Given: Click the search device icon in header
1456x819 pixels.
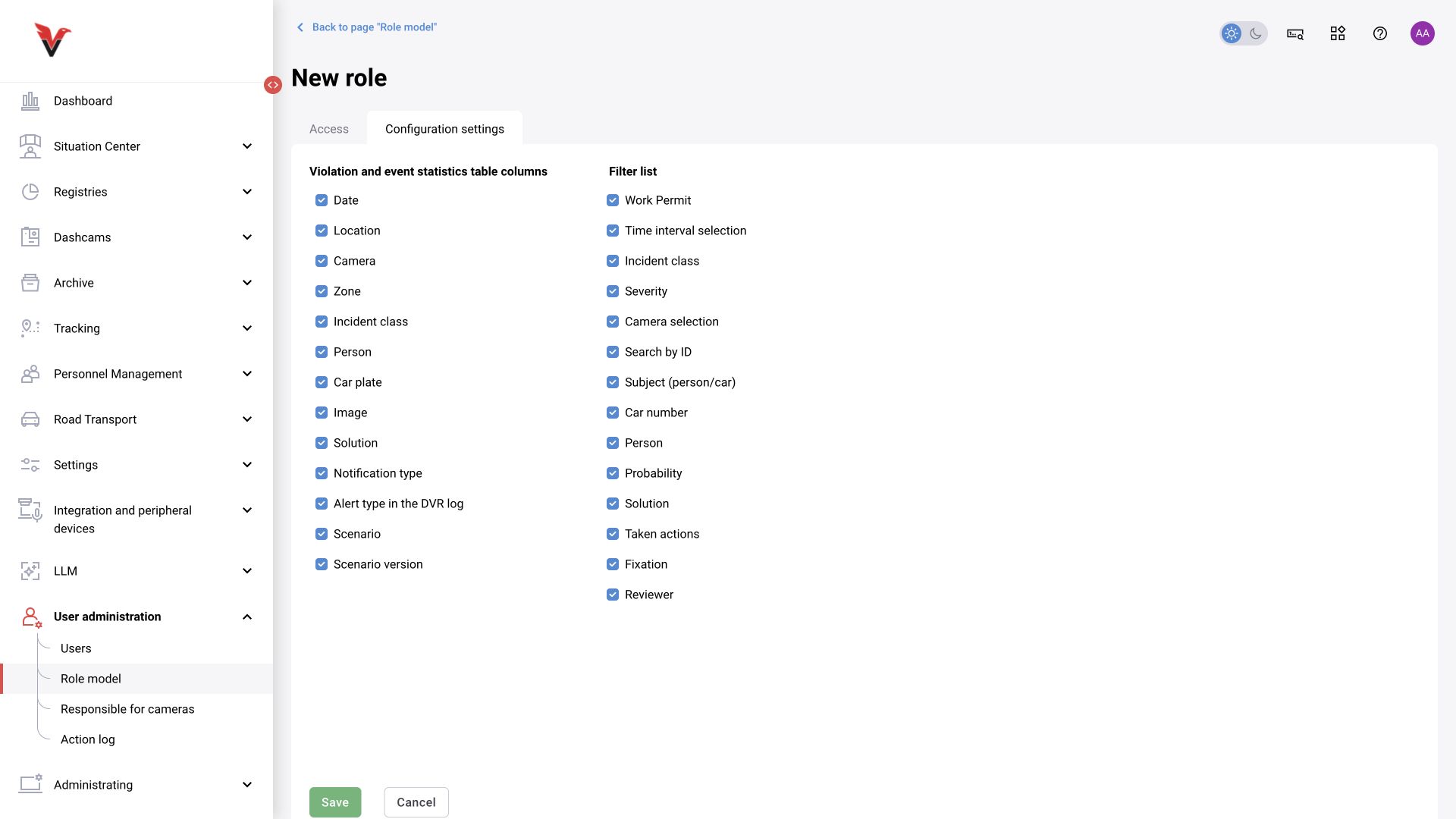Looking at the screenshot, I should pos(1295,33).
